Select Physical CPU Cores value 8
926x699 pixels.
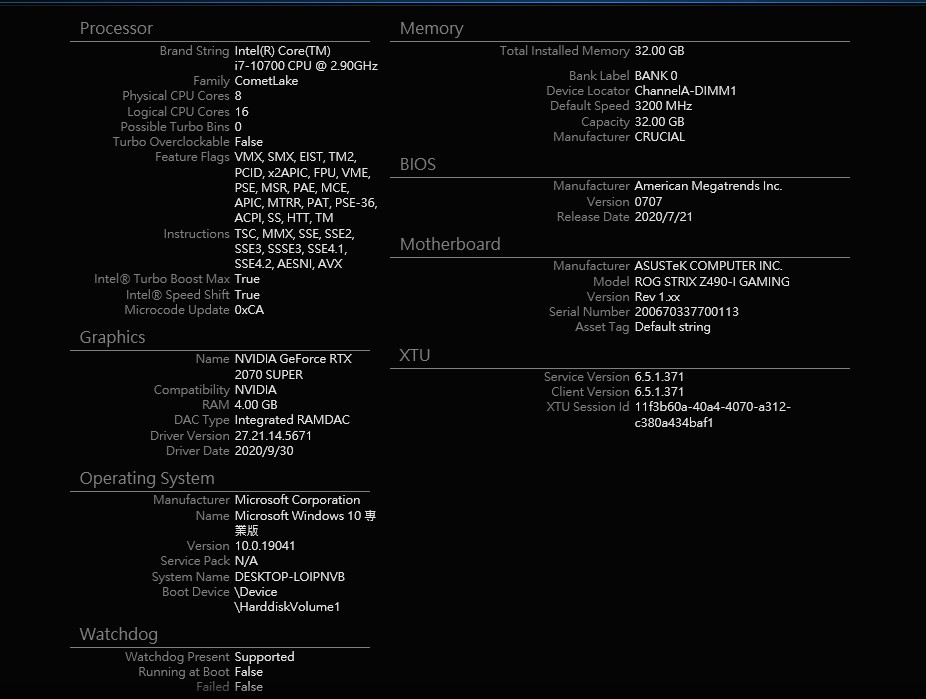pos(238,96)
